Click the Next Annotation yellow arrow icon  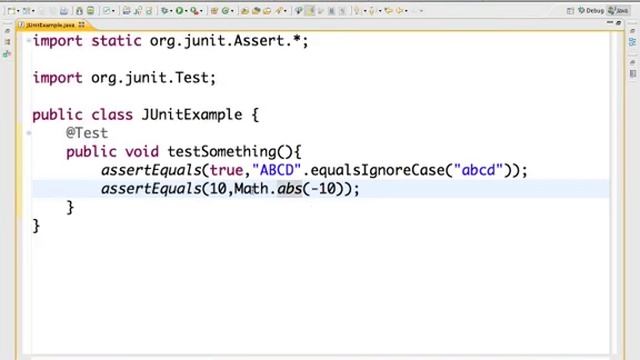tap(356, 11)
